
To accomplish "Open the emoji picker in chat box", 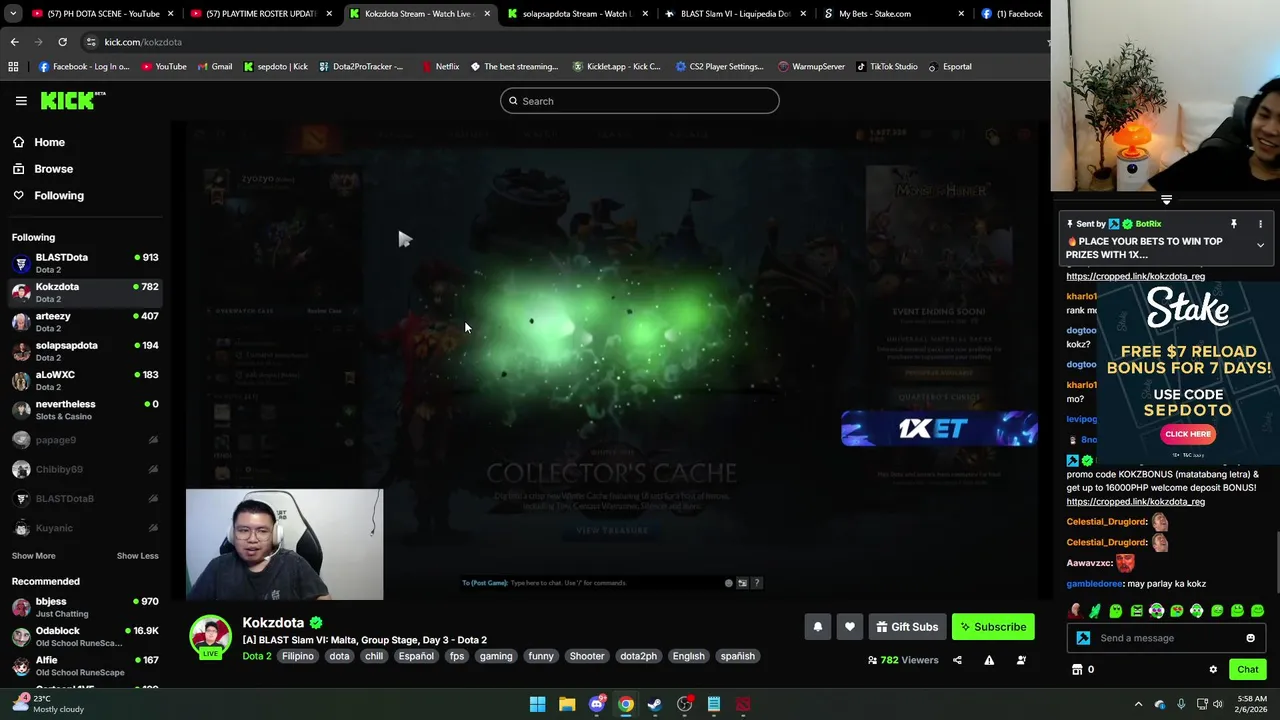I will coord(1250,638).
